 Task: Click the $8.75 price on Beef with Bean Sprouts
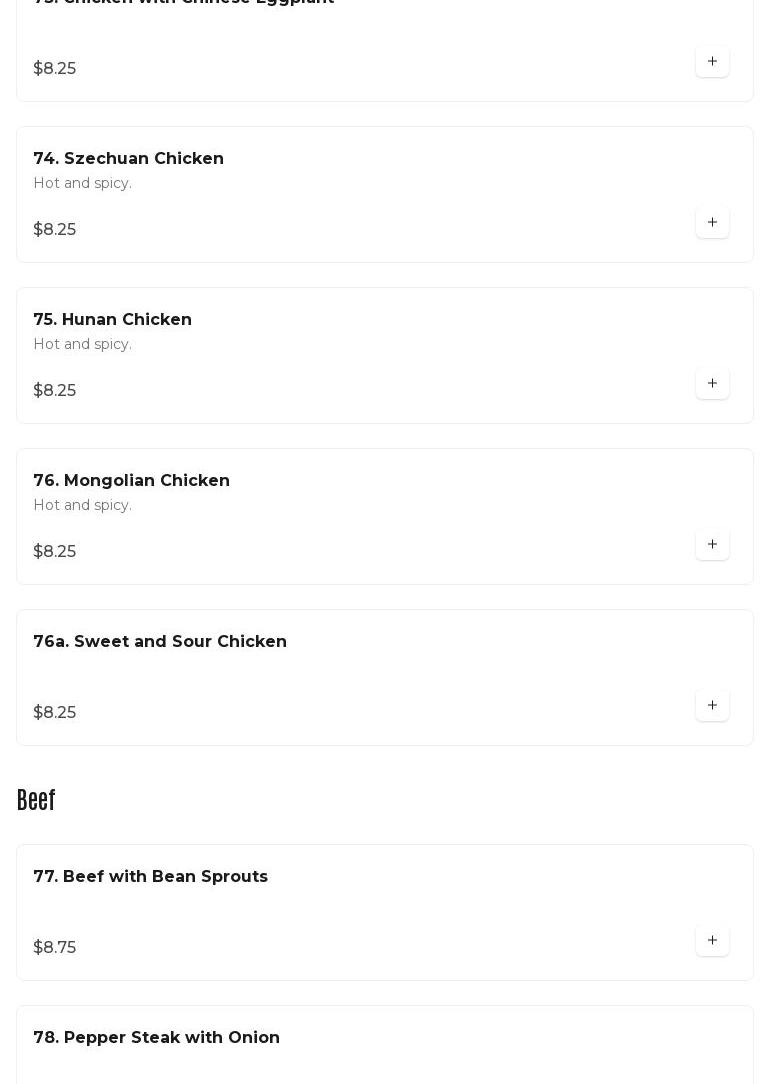click(x=55, y=947)
